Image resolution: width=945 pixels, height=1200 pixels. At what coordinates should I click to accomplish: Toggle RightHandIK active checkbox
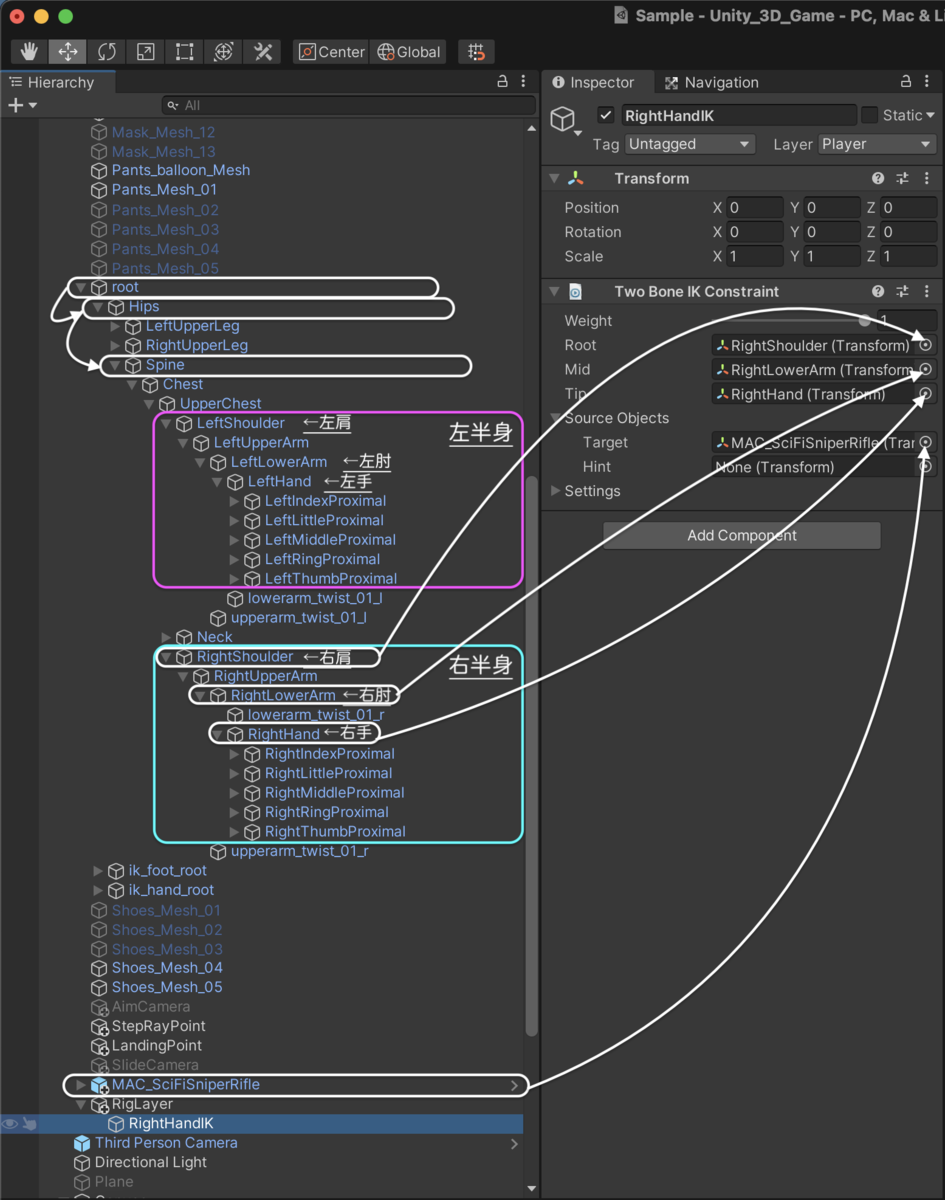coord(605,115)
